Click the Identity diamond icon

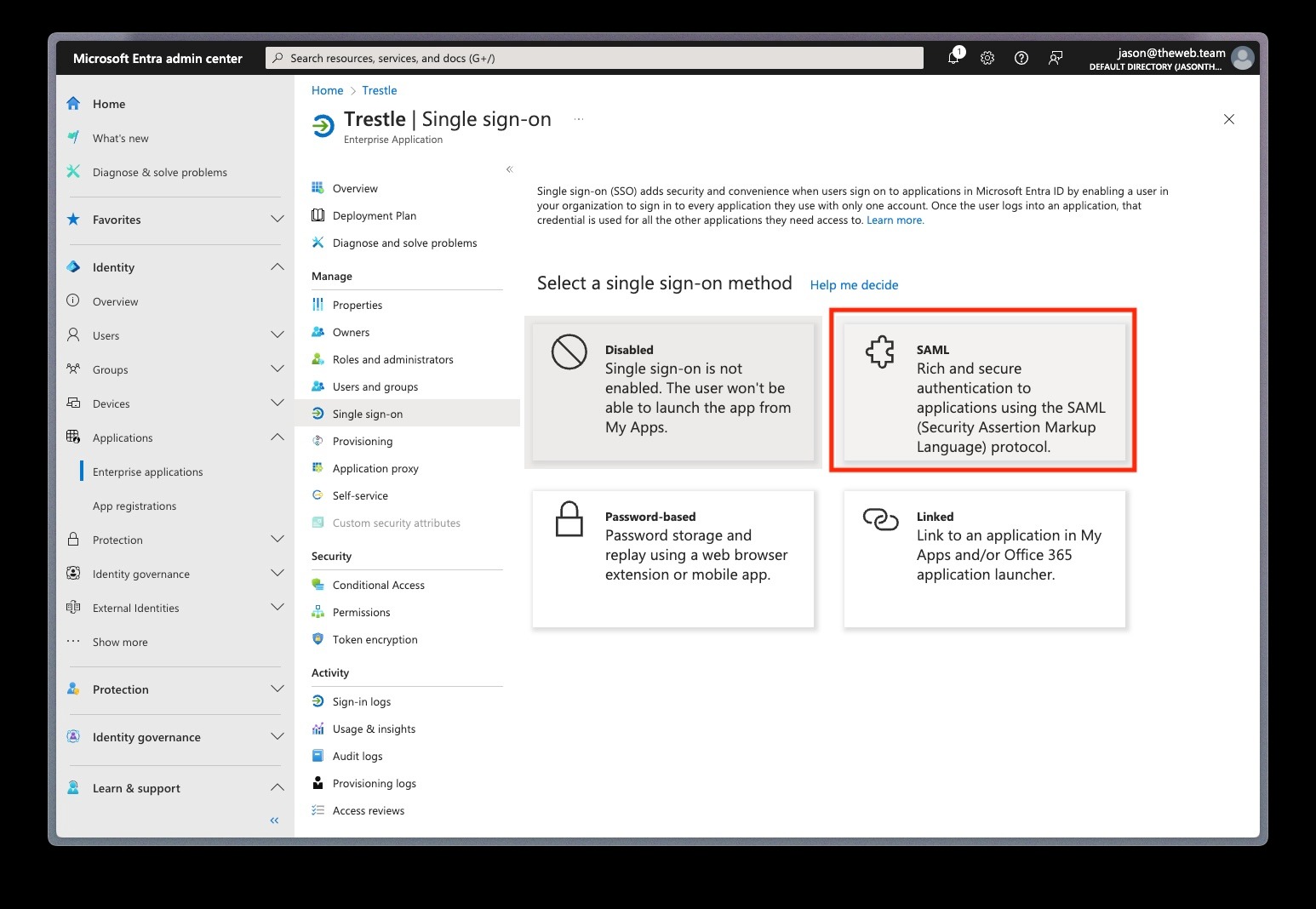coord(74,267)
